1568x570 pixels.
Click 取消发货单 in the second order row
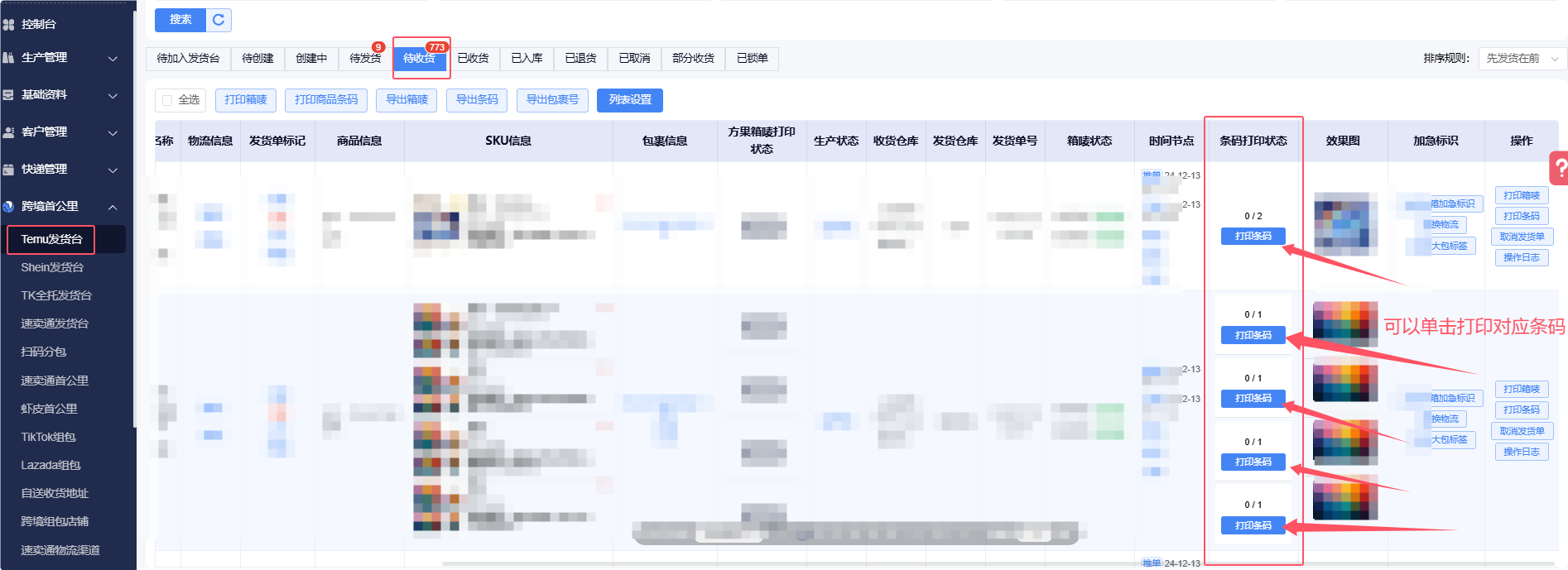[x=1522, y=432]
